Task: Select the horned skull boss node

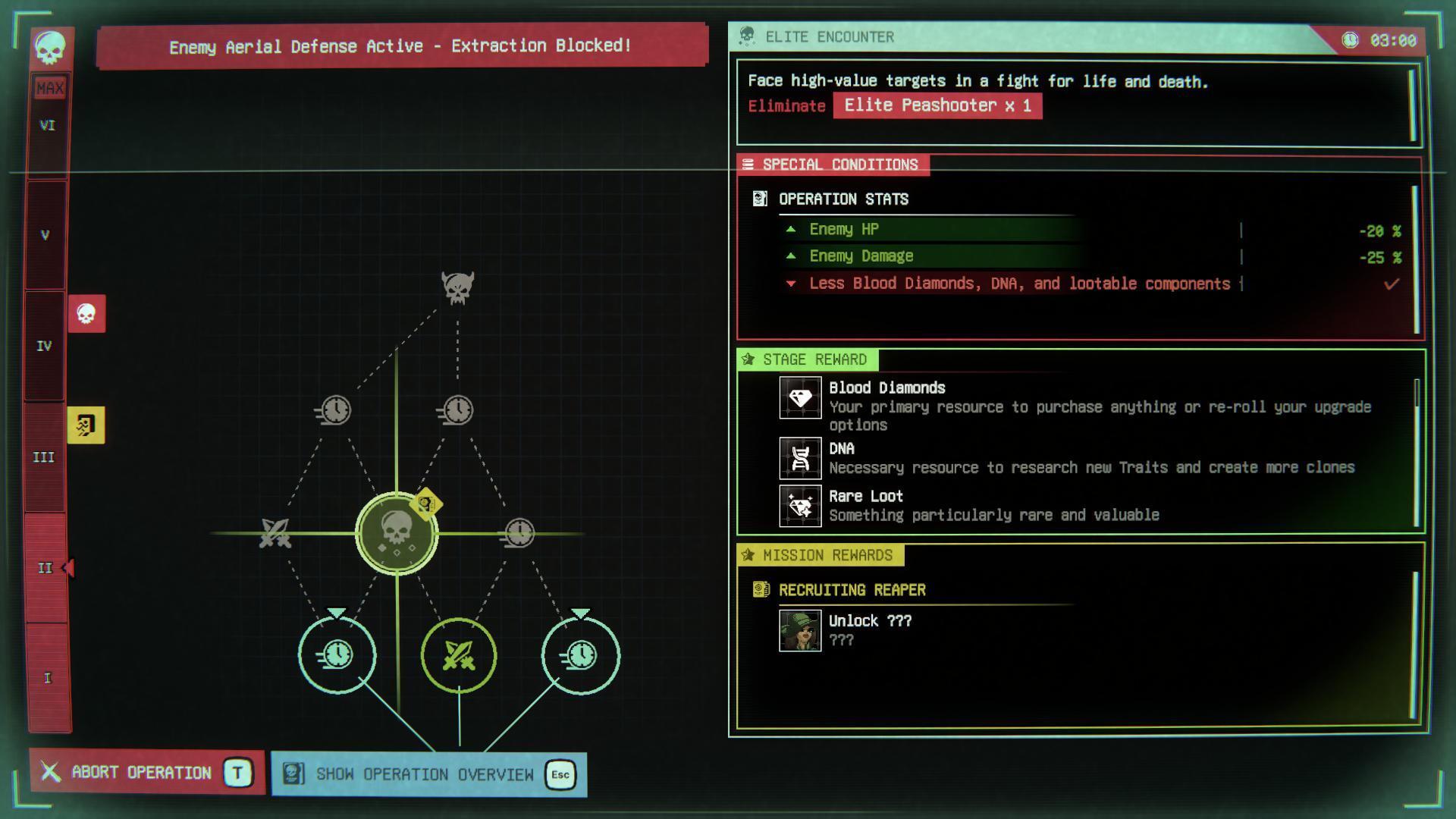Action: click(457, 288)
